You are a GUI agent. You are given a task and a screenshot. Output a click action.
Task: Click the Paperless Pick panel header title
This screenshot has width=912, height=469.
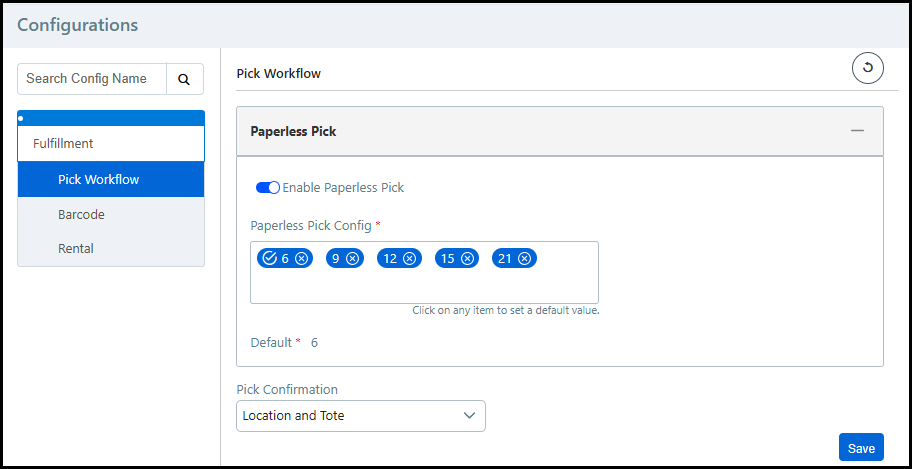293,131
